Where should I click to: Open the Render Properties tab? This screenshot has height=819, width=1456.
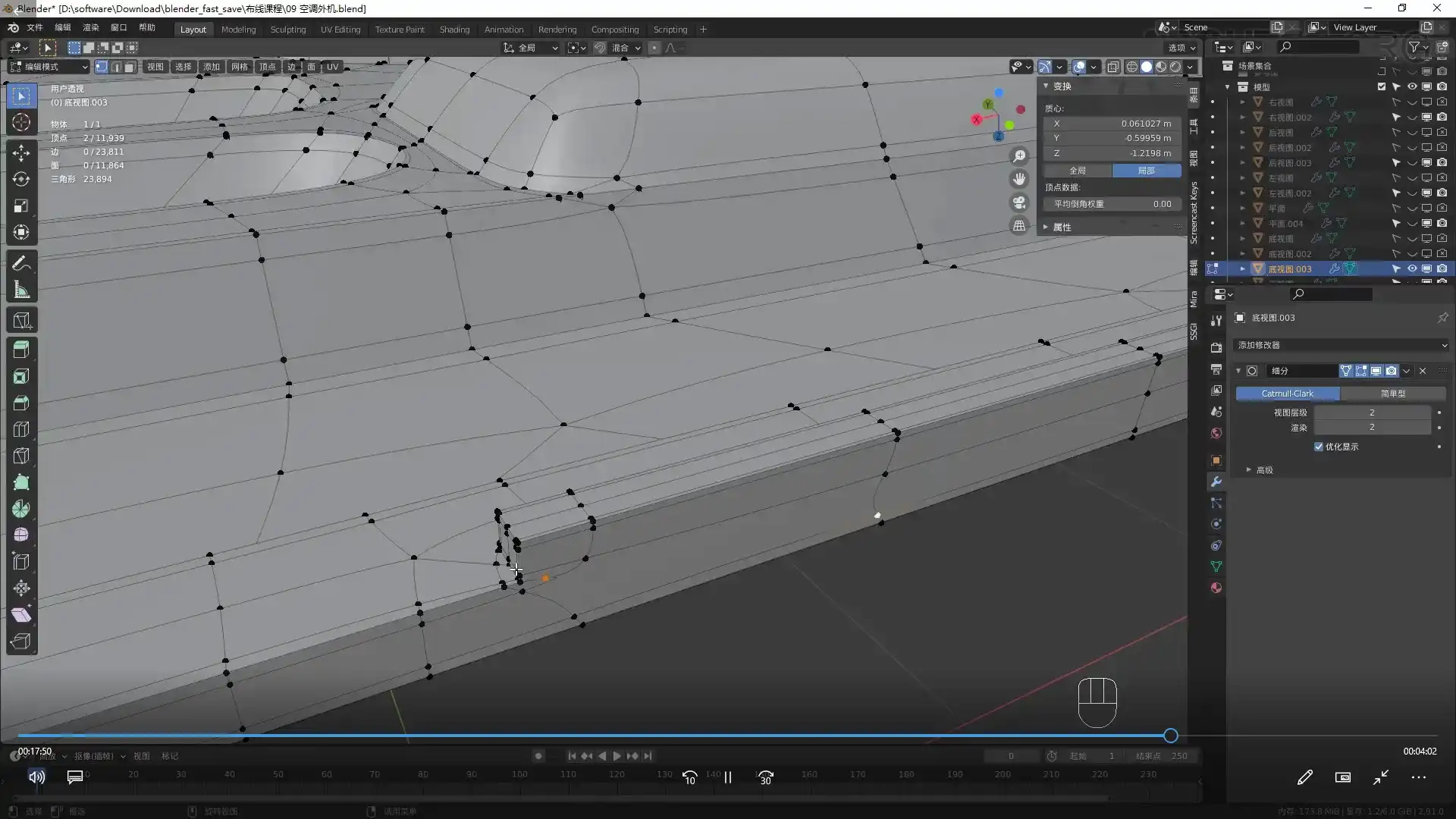pos(1216,347)
